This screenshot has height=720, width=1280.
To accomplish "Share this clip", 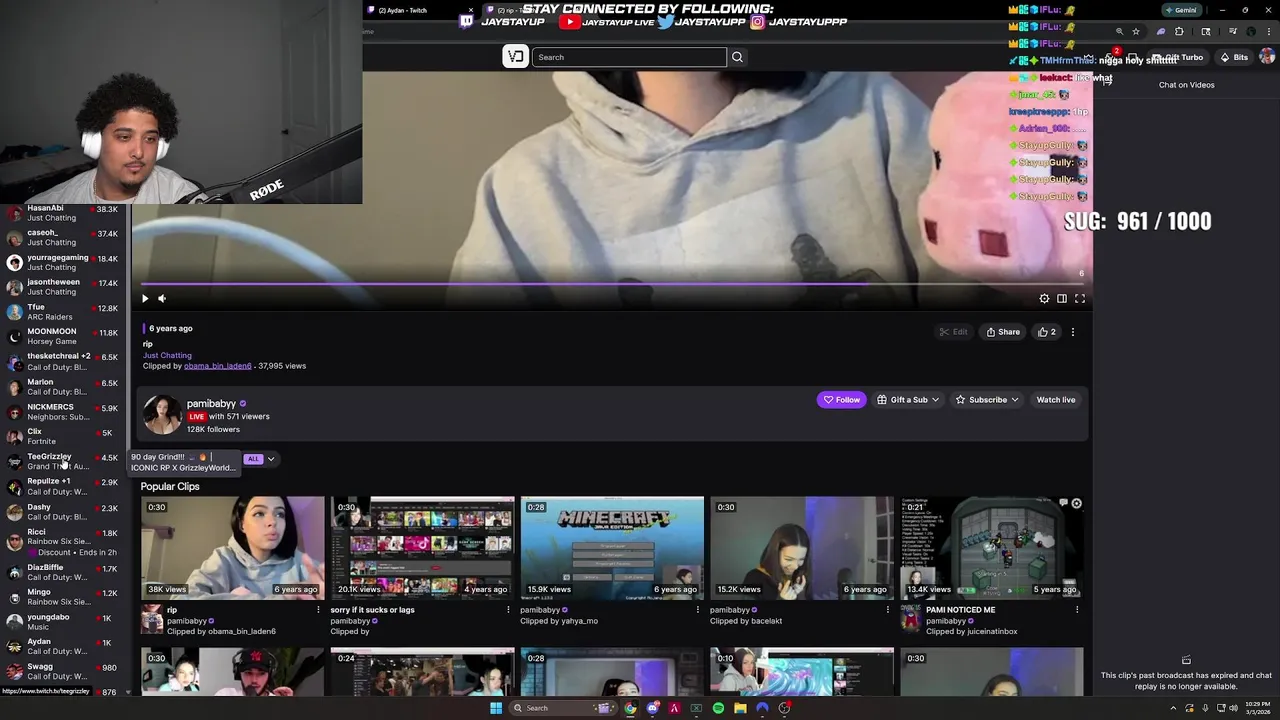I will click(1003, 332).
